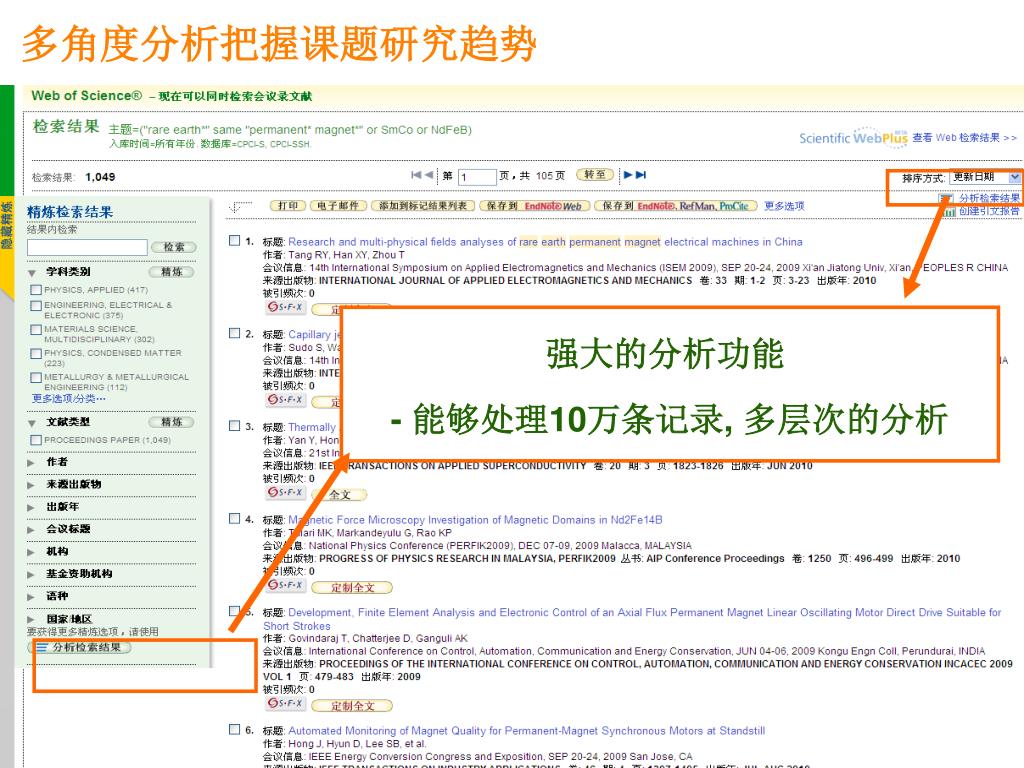1024x768 pixels.
Task: Select checkbox for result 6
Action: pyautogui.click(x=234, y=730)
